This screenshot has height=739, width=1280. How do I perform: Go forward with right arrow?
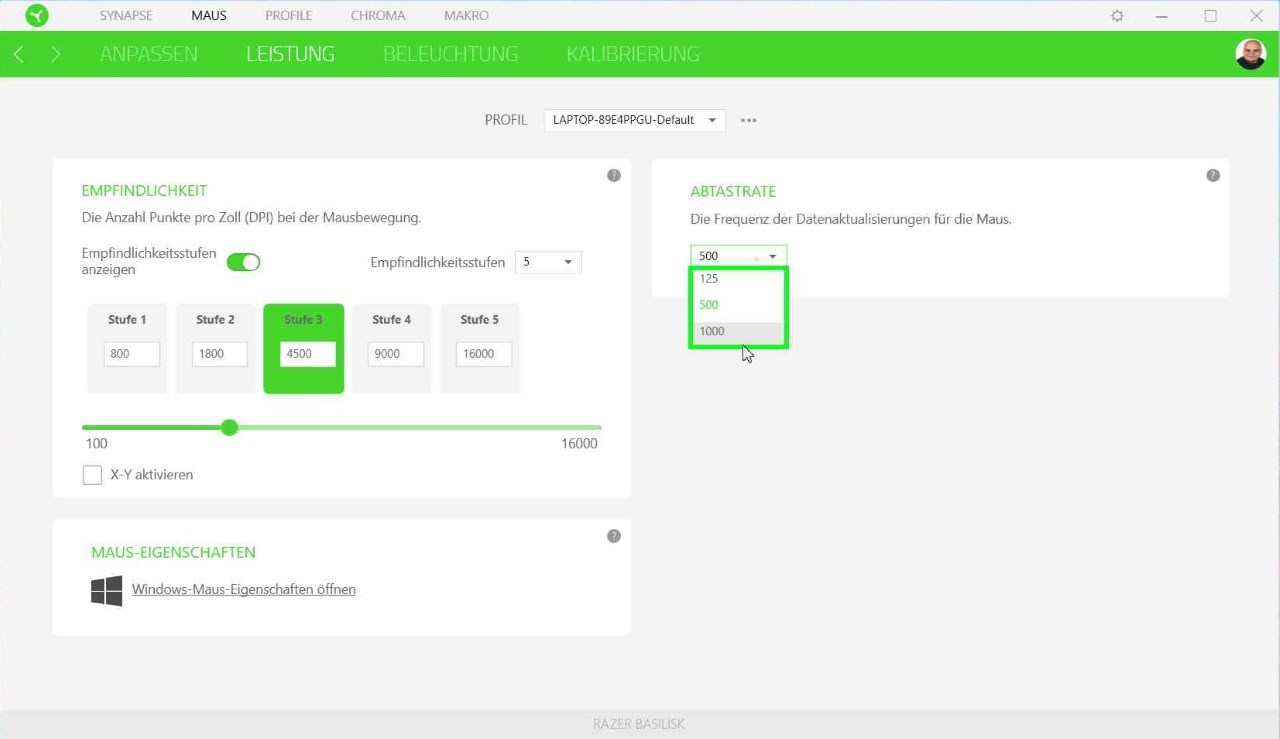(x=56, y=54)
